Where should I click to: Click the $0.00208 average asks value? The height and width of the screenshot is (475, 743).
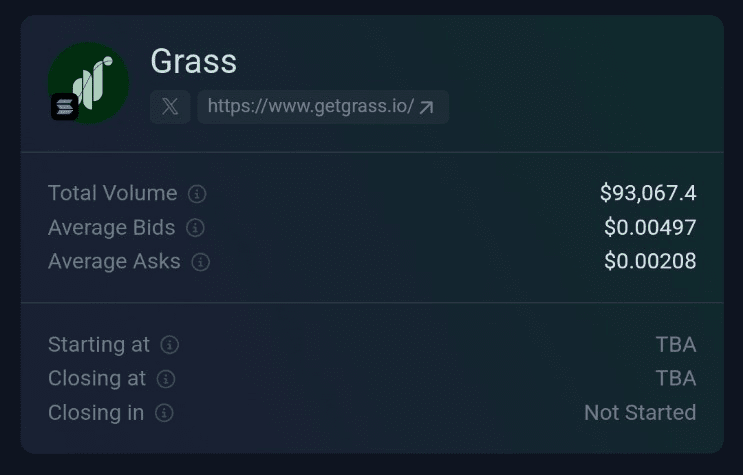(x=650, y=261)
